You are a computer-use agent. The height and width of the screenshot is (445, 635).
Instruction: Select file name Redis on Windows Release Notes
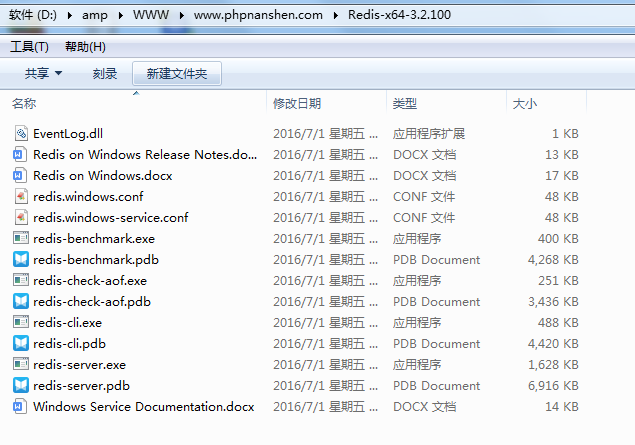click(145, 155)
